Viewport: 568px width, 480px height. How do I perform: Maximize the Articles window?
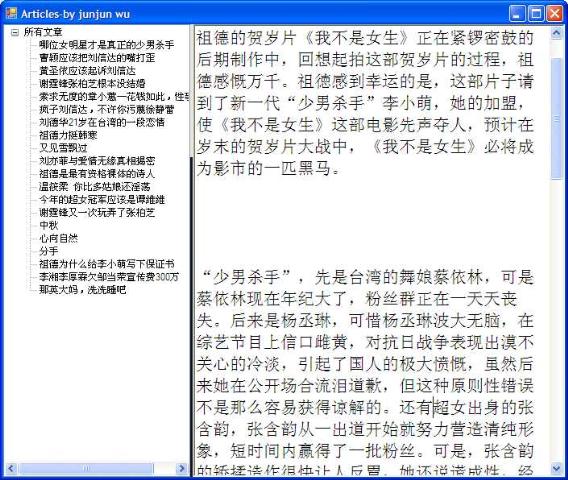[x=536, y=14]
